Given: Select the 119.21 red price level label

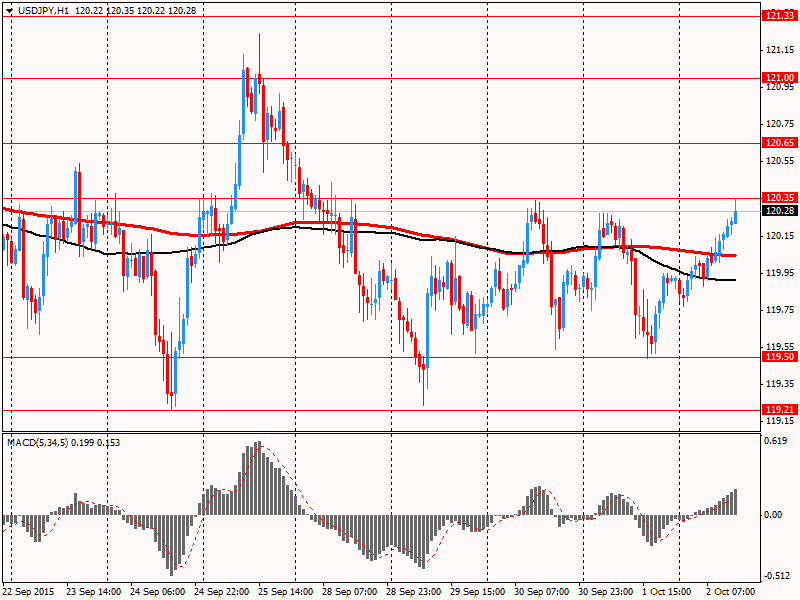Looking at the screenshot, I should [780, 410].
